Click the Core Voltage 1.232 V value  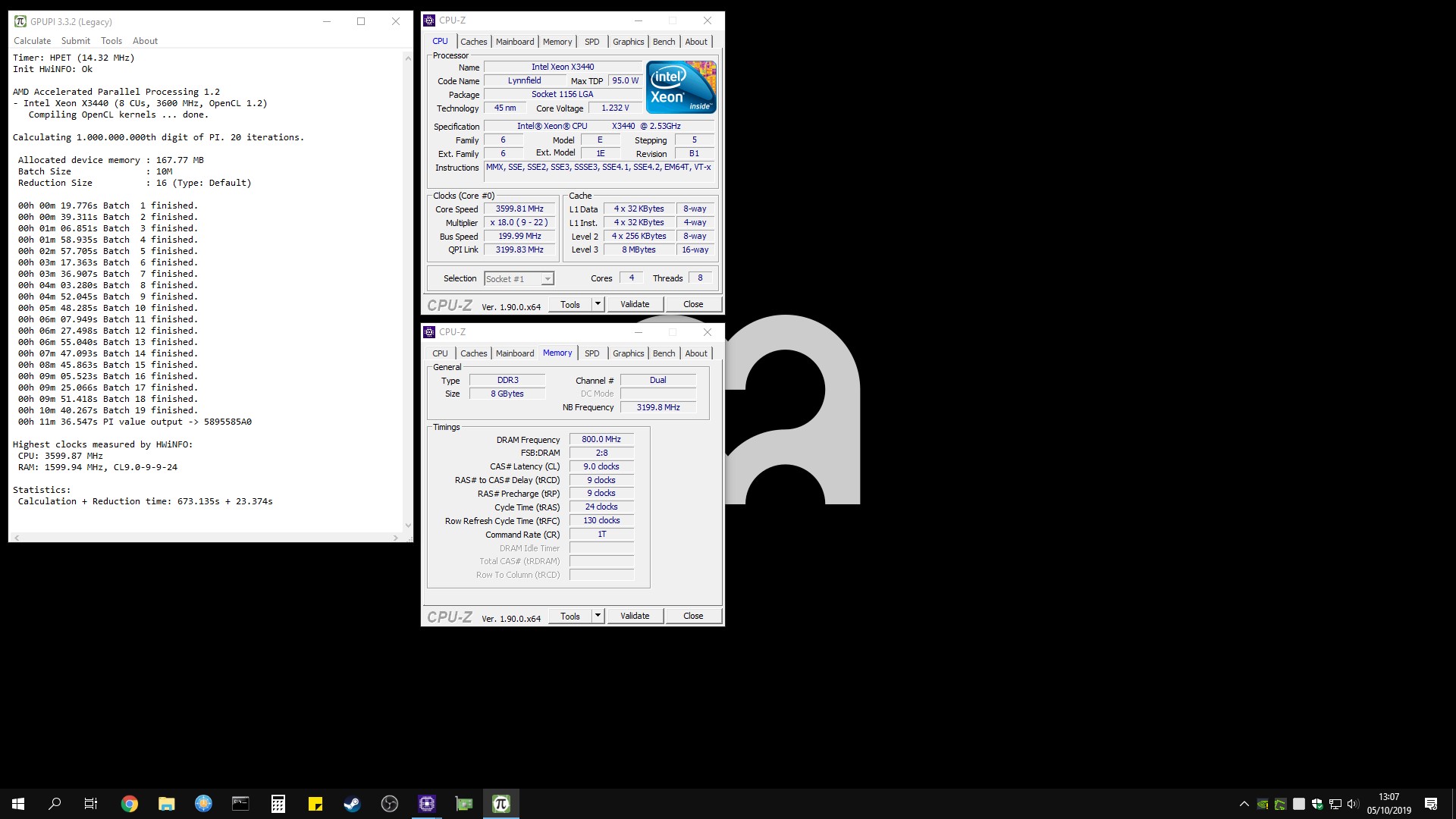615,108
